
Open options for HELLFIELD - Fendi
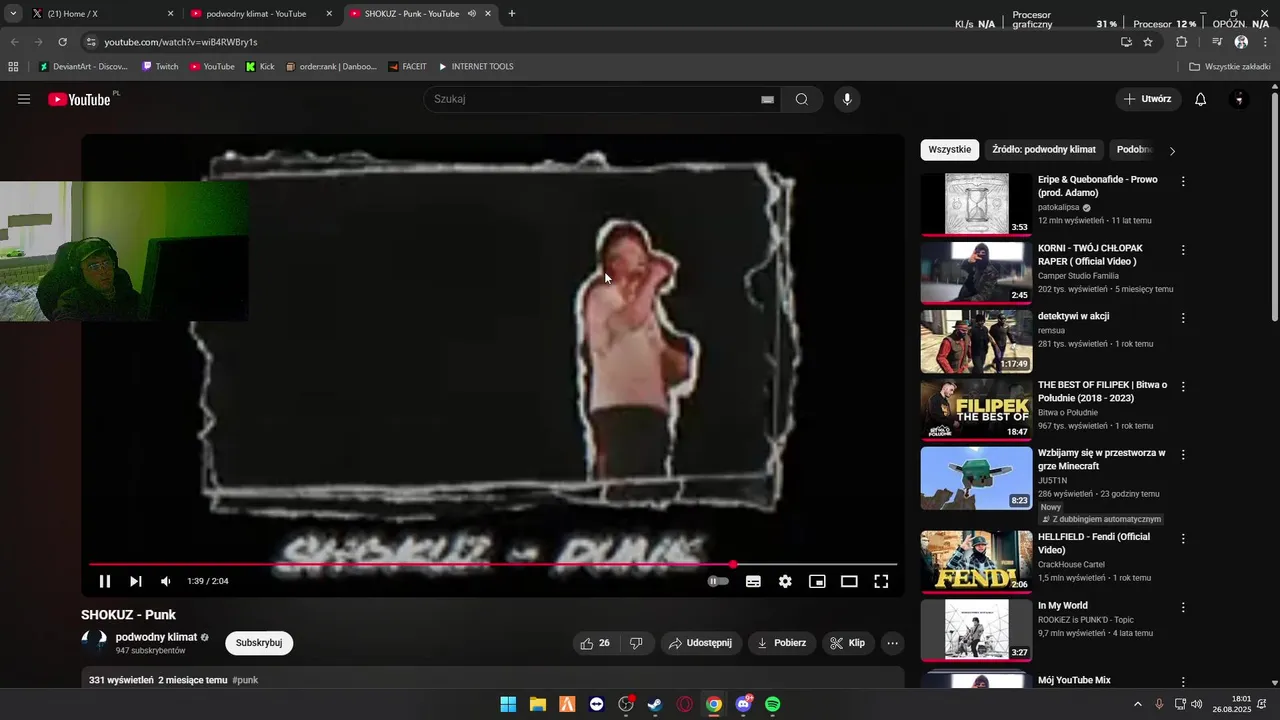pyautogui.click(x=1183, y=539)
